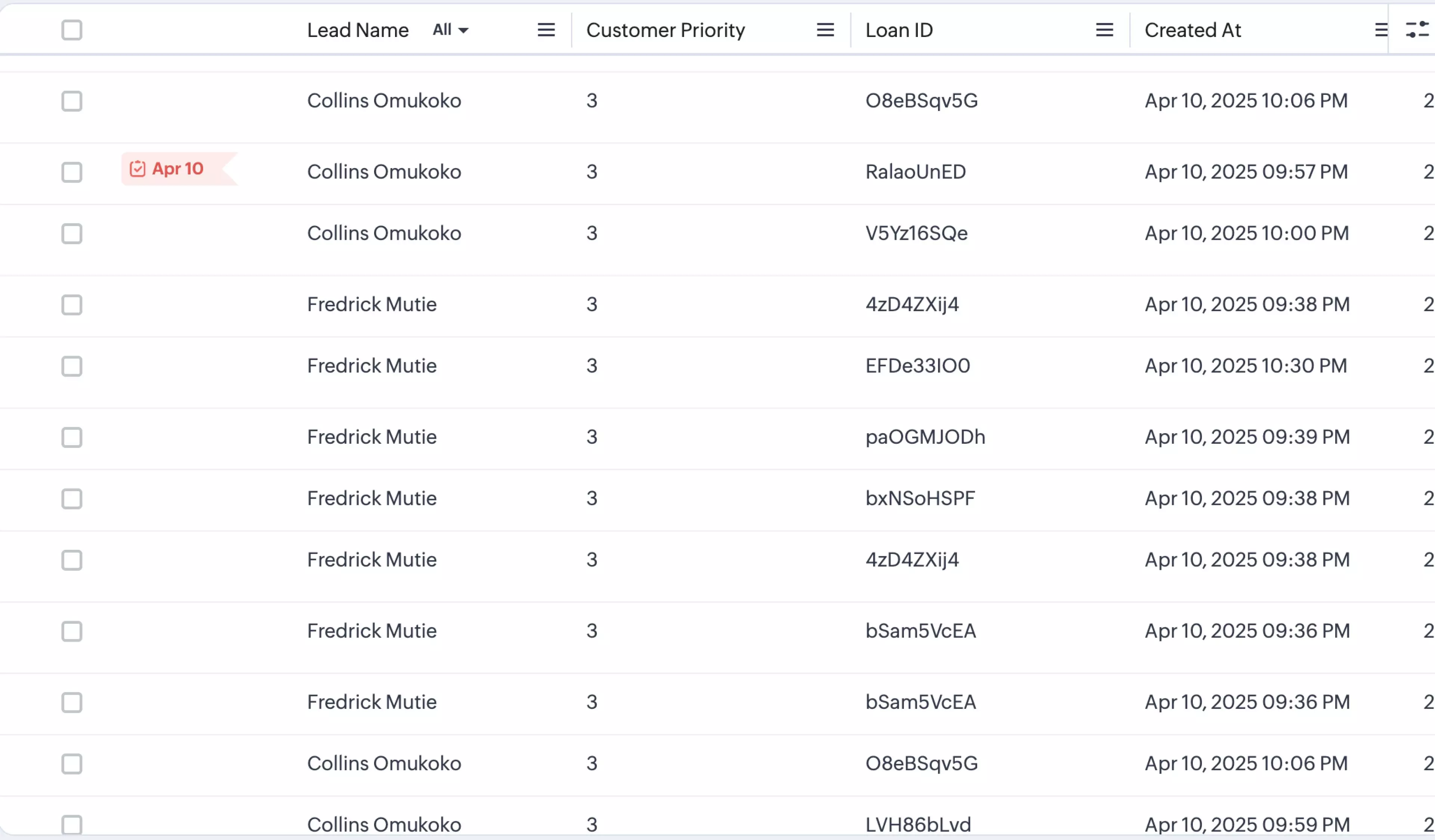
Task: Sort by the Customer Priority column header
Action: tap(665, 30)
